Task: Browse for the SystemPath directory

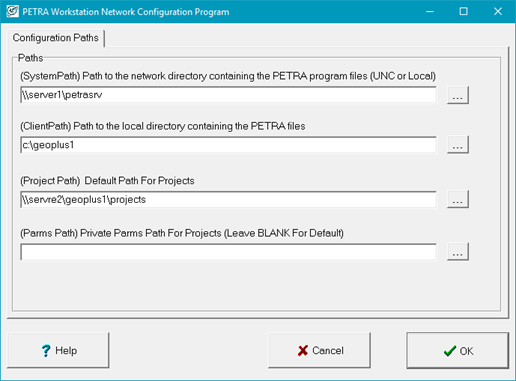Action: coord(458,95)
